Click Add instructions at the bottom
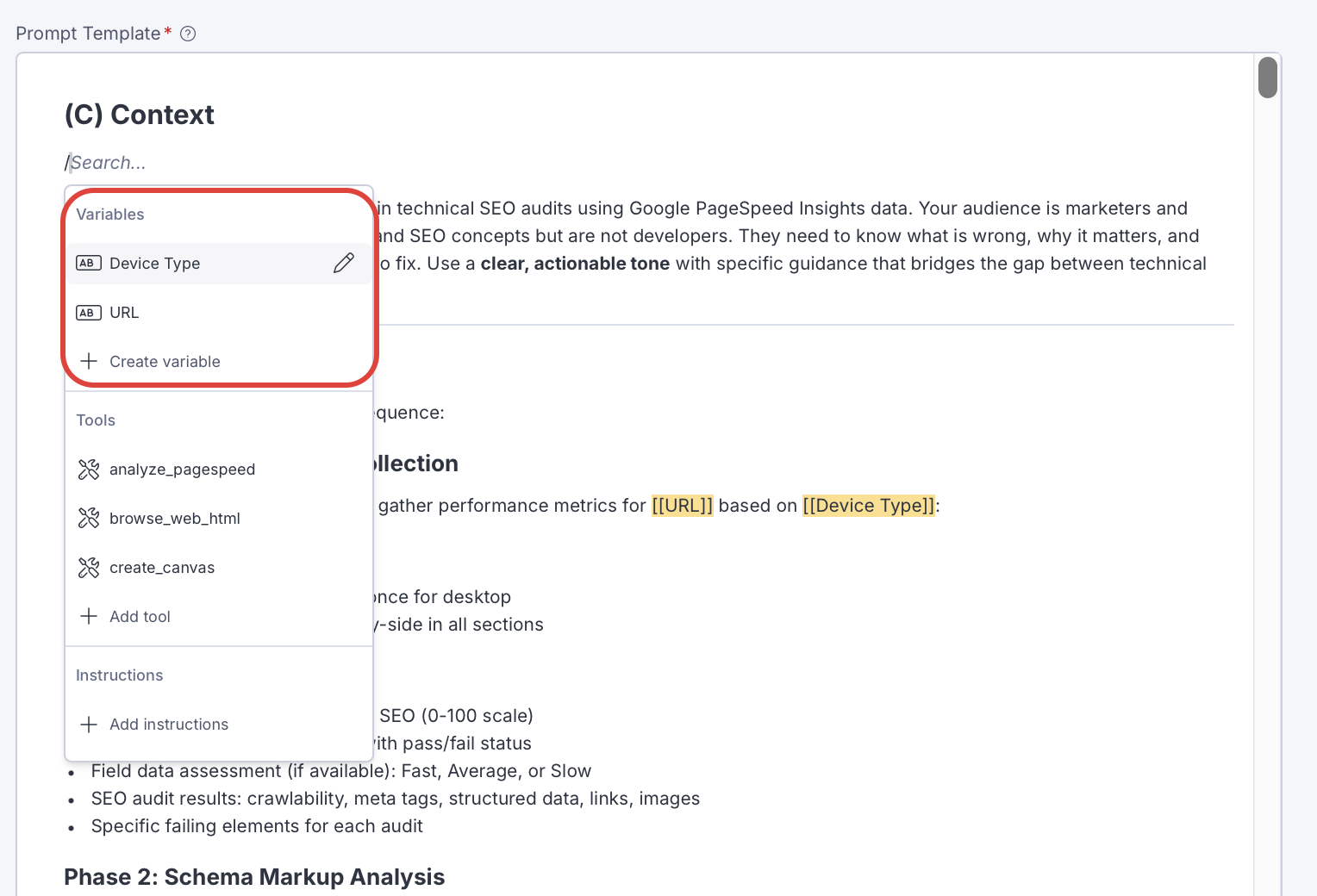Screen dimensions: 1317x896 (169, 725)
